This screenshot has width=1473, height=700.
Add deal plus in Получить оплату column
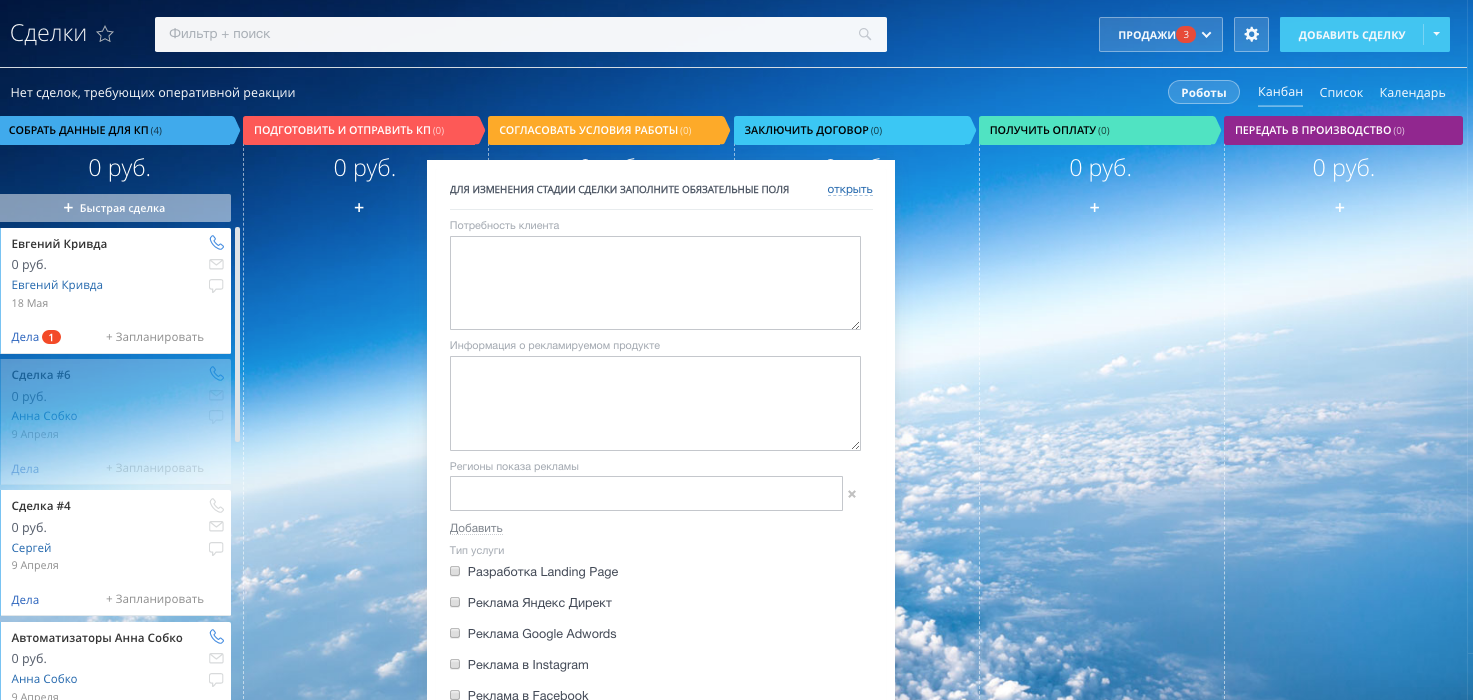[x=1095, y=208]
